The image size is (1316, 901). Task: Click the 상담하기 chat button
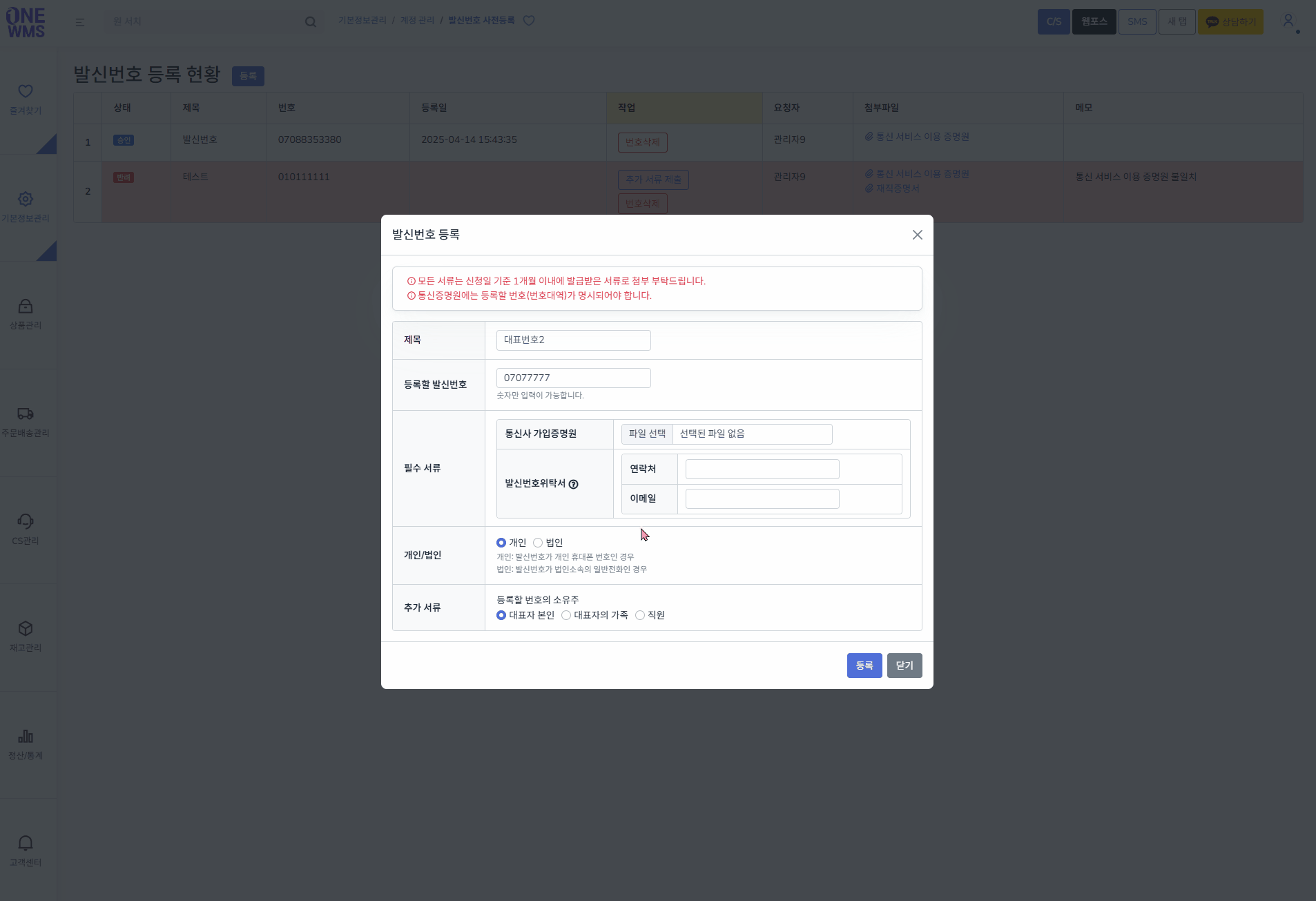[1230, 21]
